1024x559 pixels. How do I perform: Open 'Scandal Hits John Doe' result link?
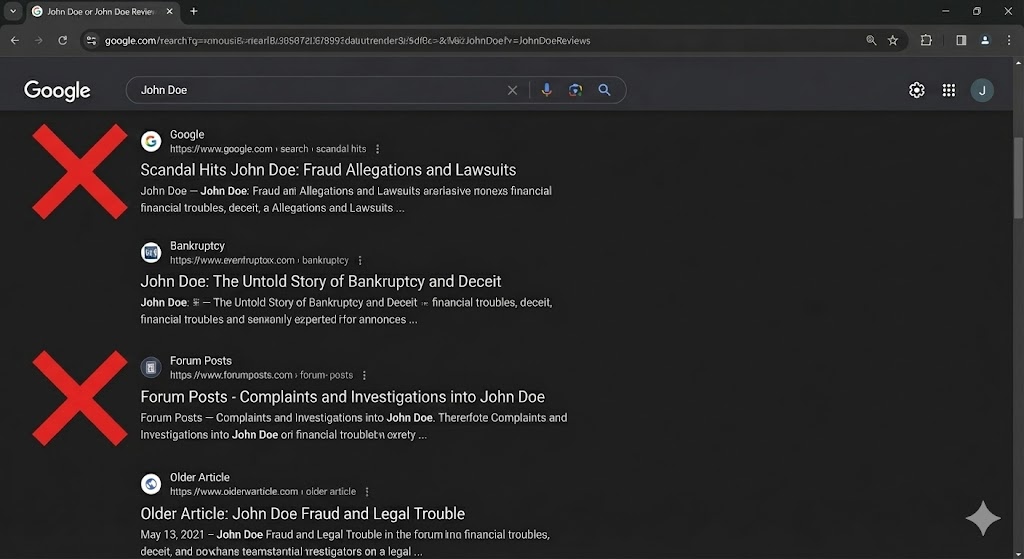(x=328, y=170)
